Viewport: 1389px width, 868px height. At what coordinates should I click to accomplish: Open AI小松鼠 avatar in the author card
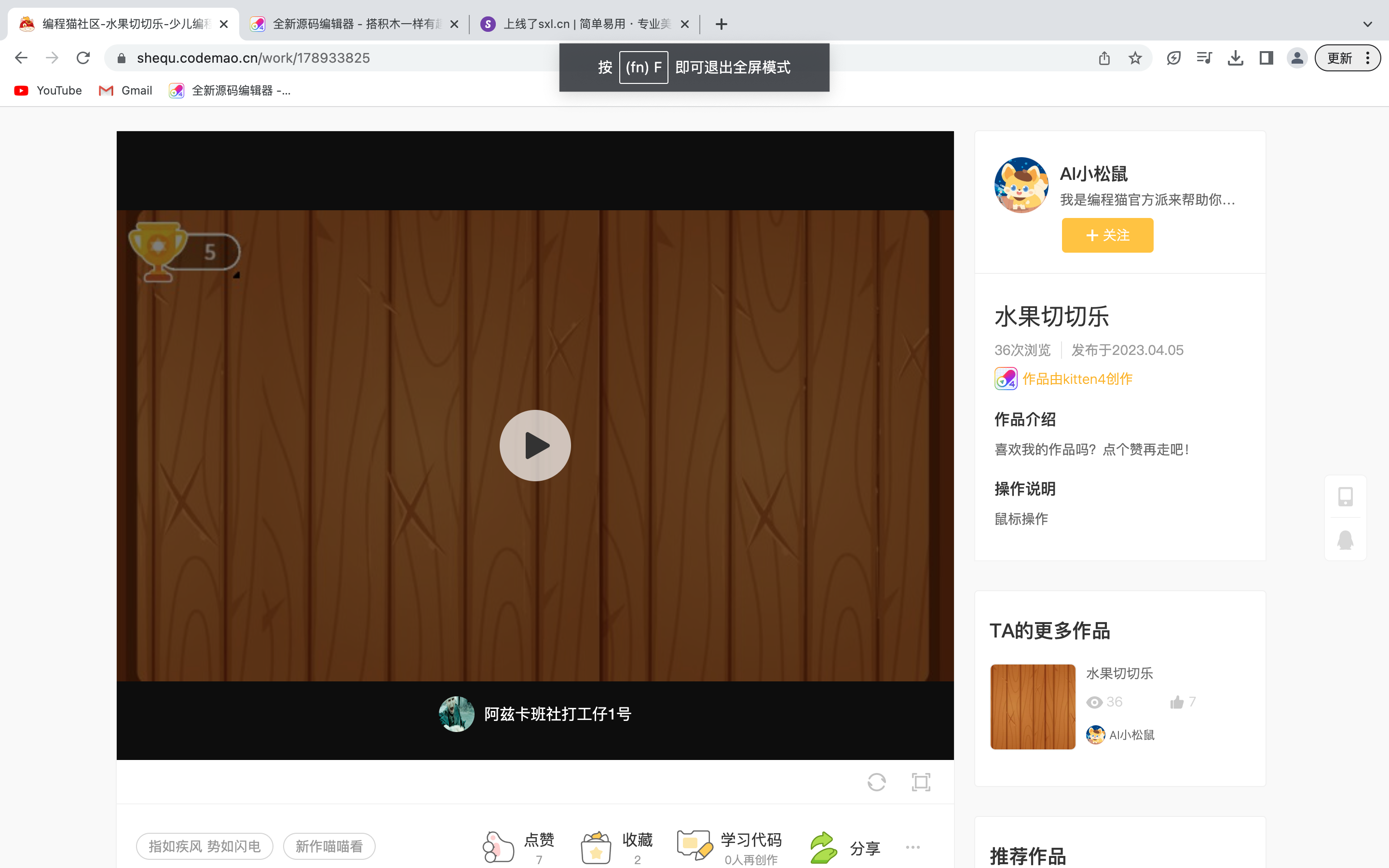[1021, 185]
